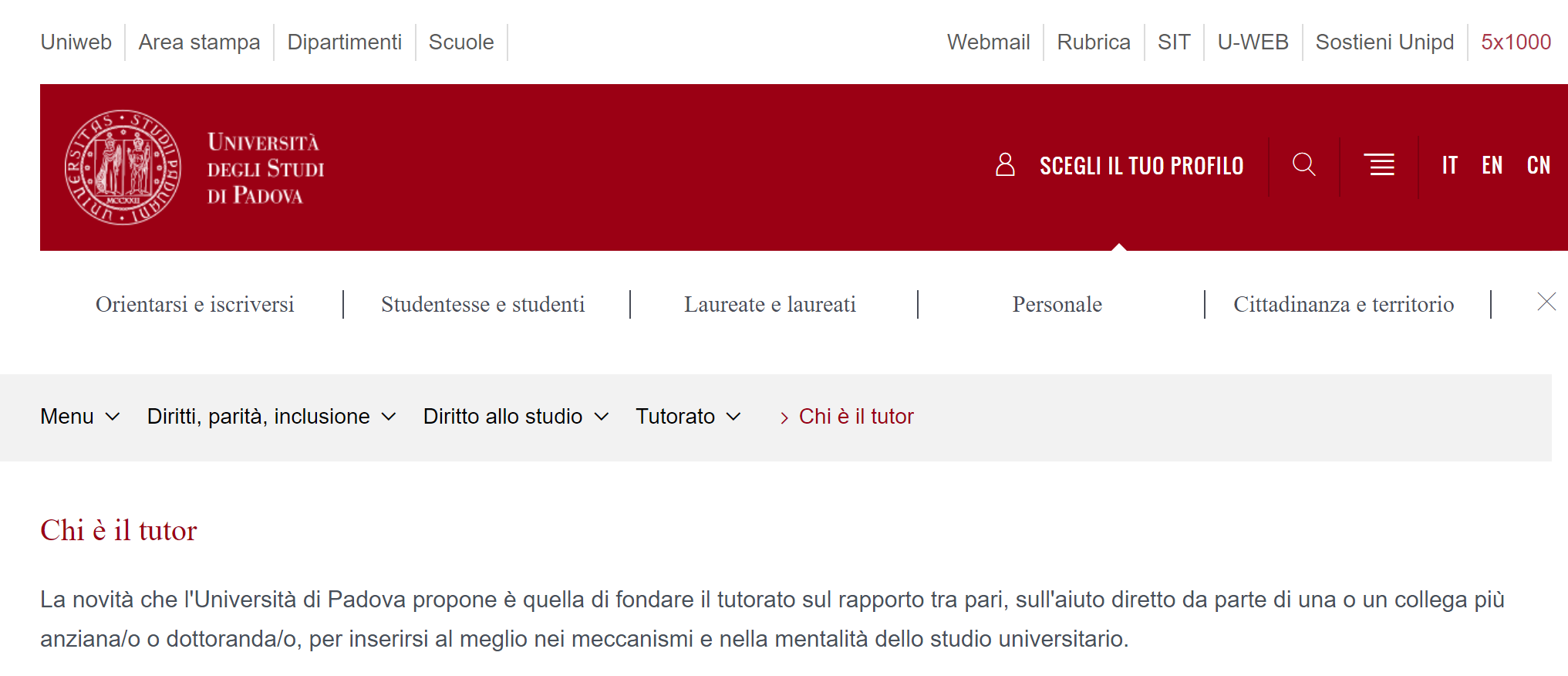The image size is (1568, 676).
Task: Open the Webmail link
Action: click(988, 42)
